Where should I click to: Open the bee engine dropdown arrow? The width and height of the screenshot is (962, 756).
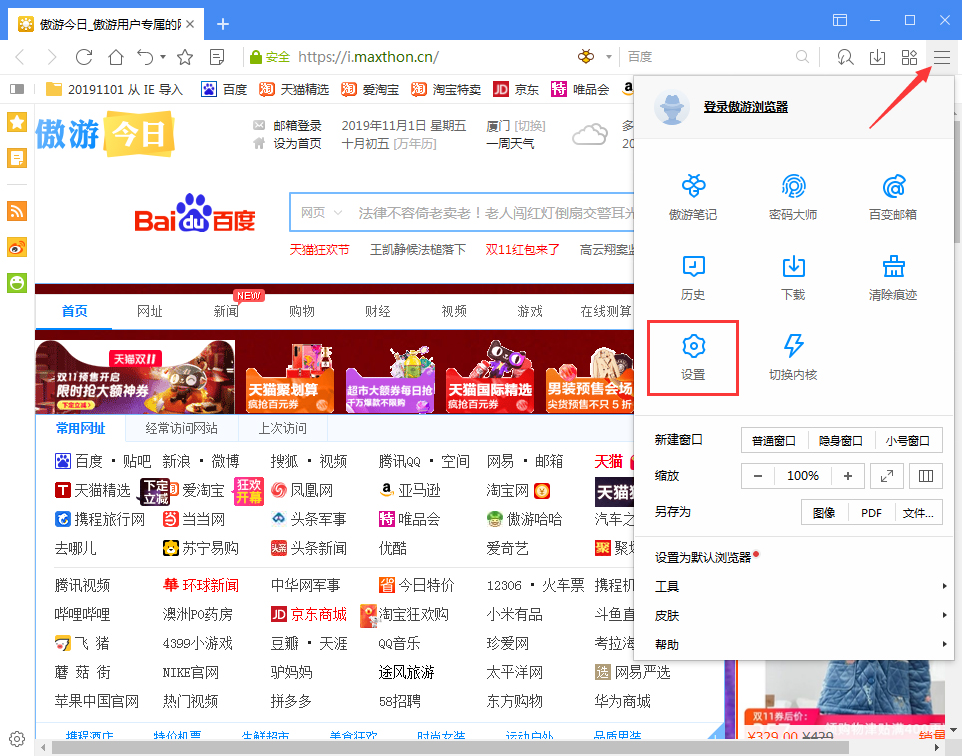pos(607,57)
